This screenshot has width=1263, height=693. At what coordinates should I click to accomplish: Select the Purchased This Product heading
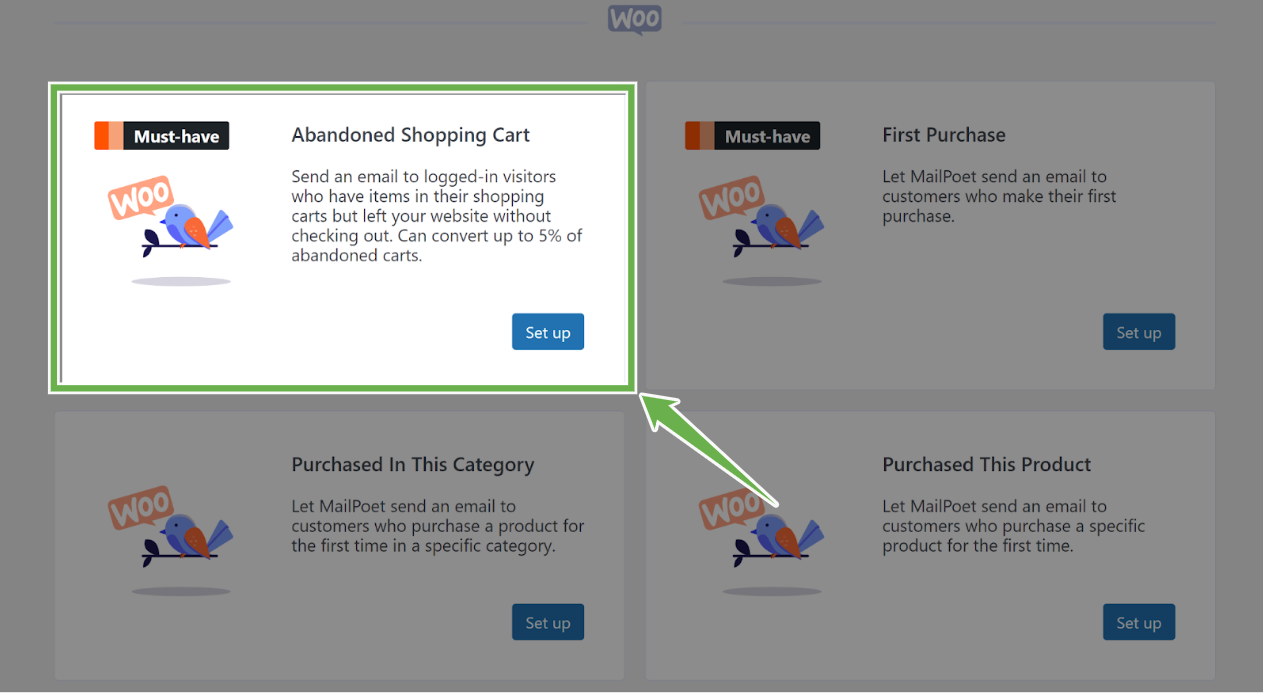(x=987, y=465)
